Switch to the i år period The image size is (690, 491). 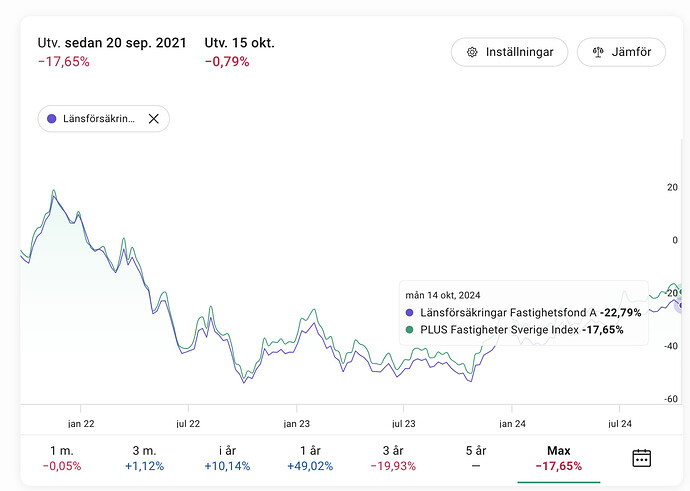click(230, 458)
